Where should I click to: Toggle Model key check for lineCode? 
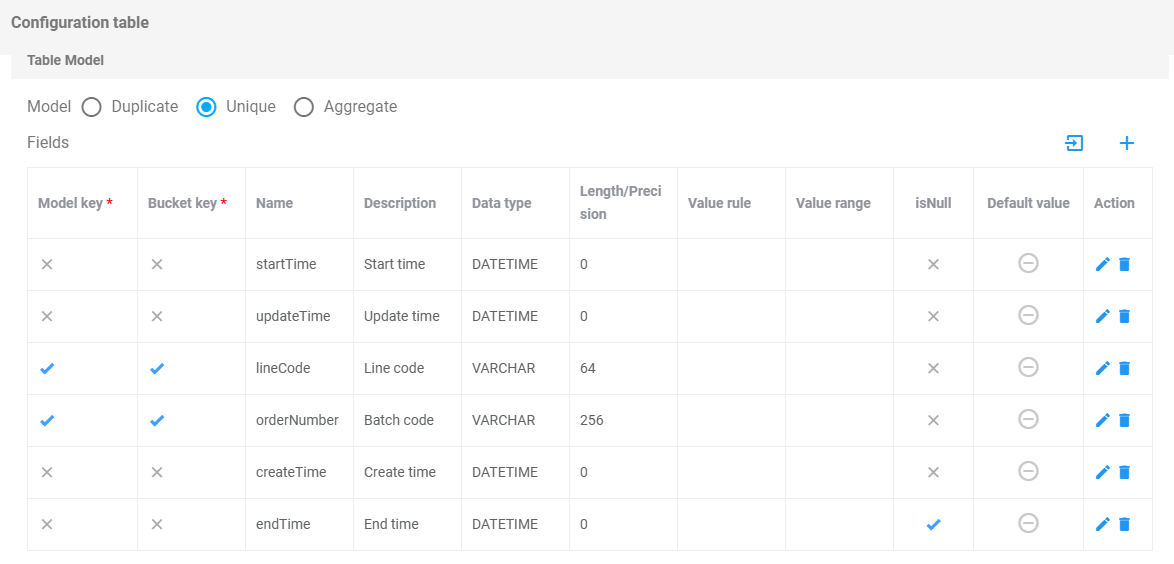tap(47, 368)
